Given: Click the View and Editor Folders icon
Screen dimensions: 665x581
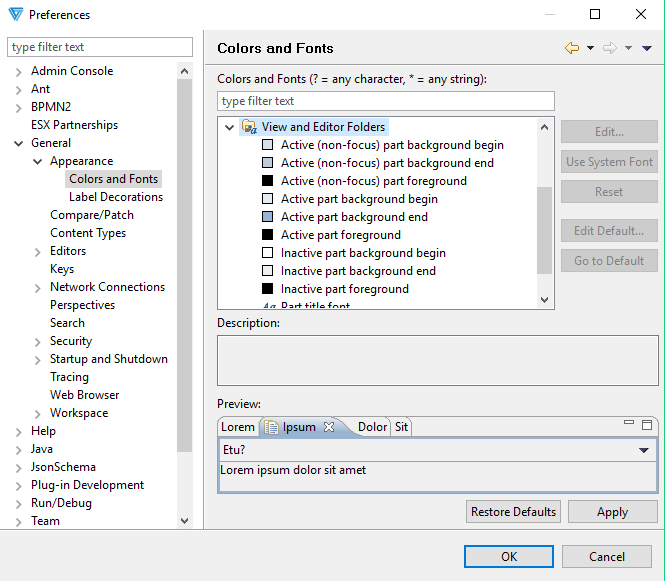Looking at the screenshot, I should point(249,127).
